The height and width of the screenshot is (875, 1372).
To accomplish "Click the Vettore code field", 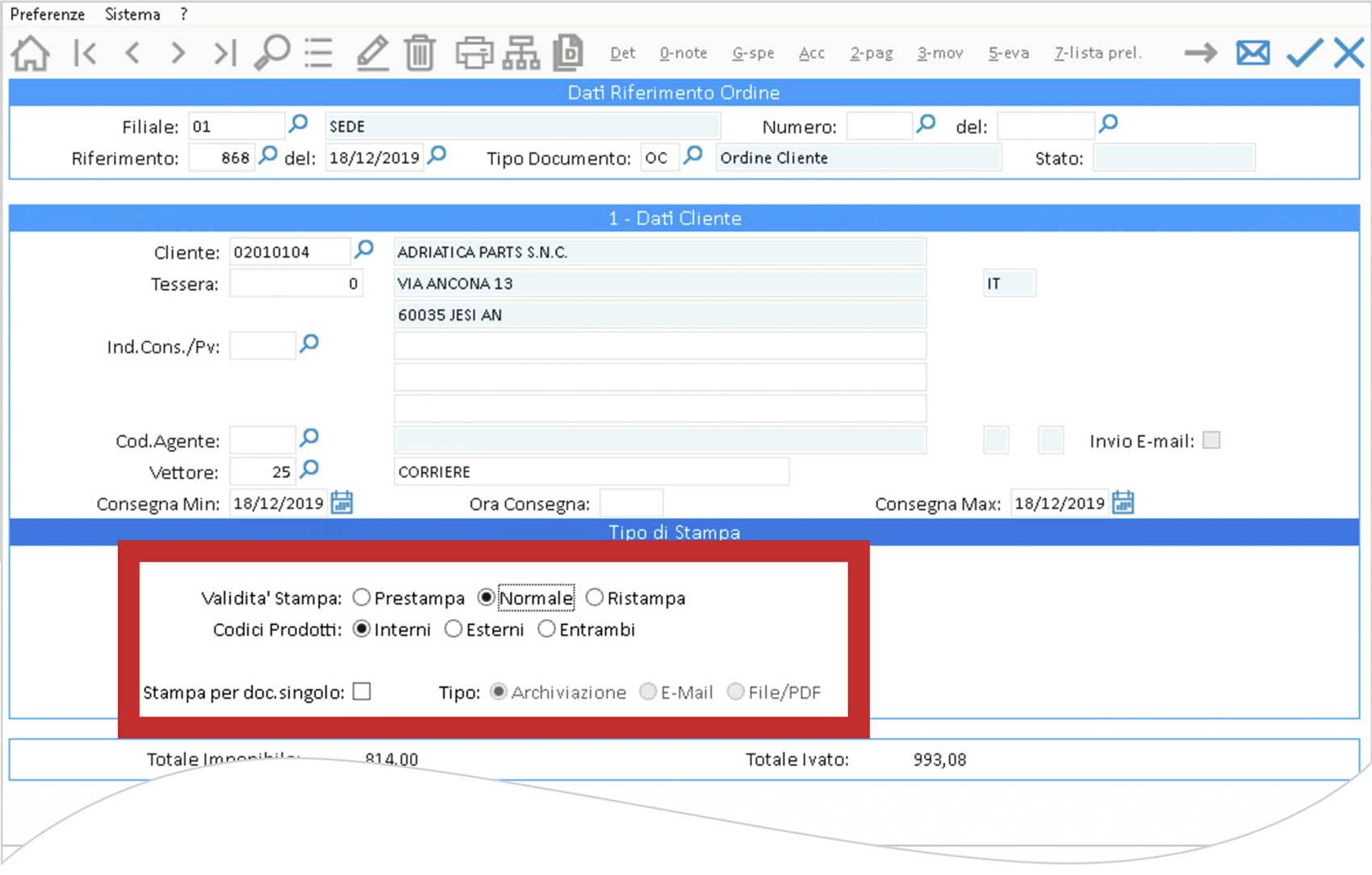I will (262, 471).
